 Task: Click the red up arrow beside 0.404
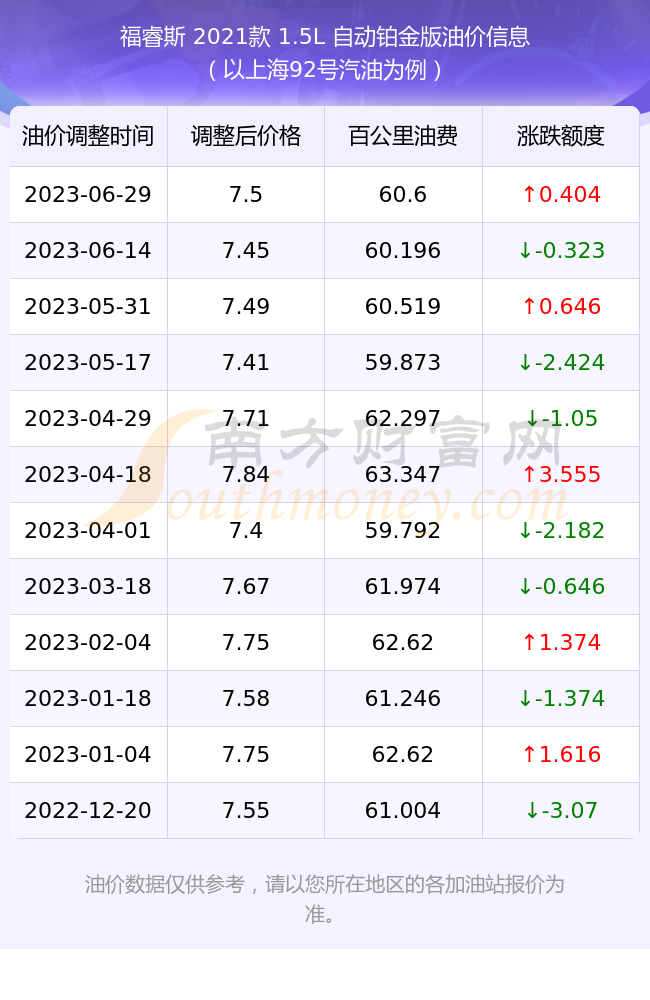pos(529,195)
